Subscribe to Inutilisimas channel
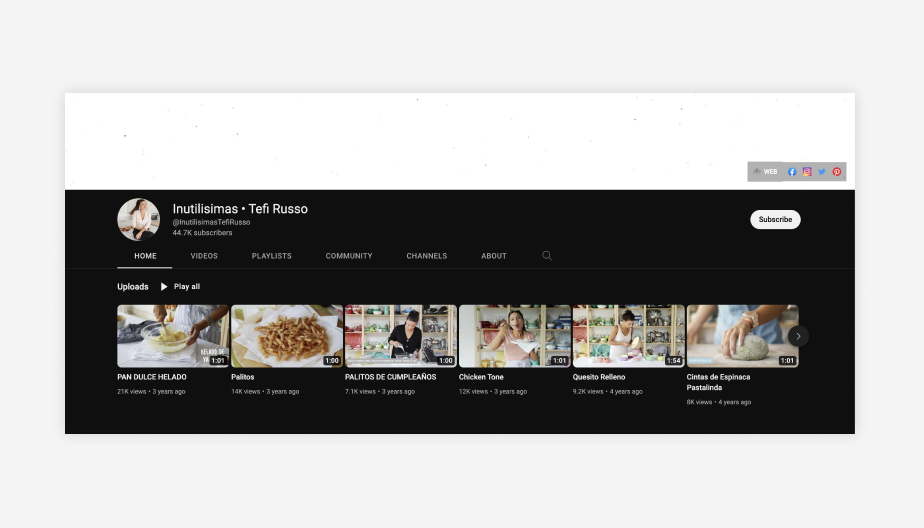Viewport: 924px width, 528px height. (x=775, y=219)
